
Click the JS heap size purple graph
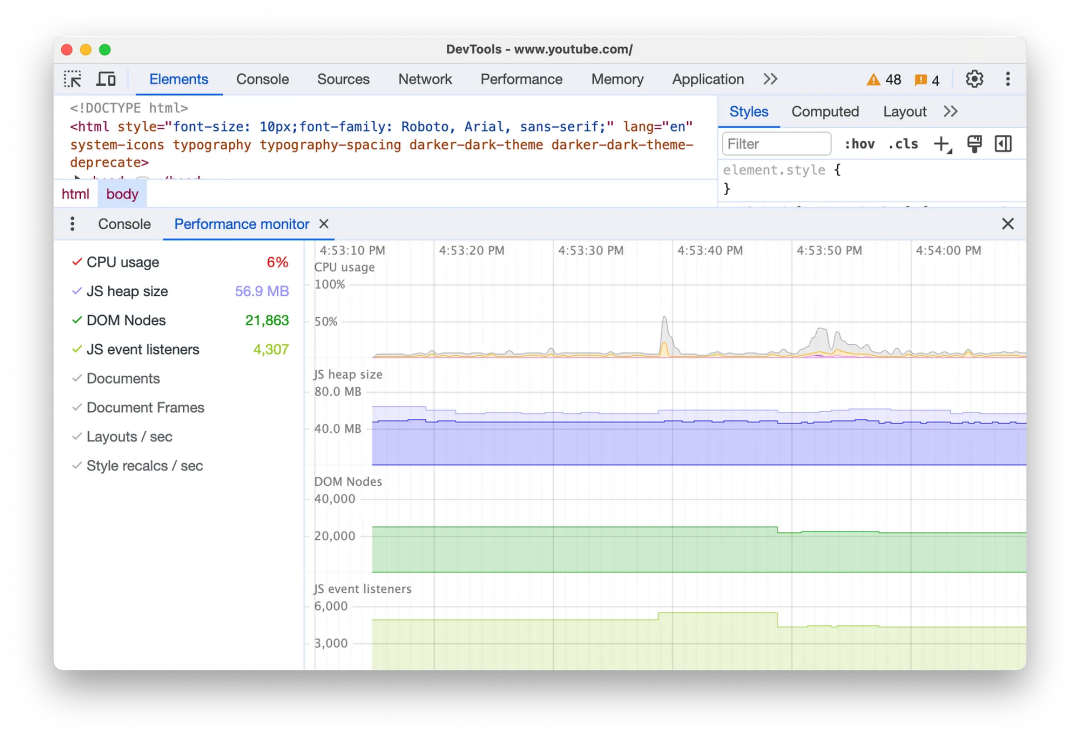tap(699, 436)
